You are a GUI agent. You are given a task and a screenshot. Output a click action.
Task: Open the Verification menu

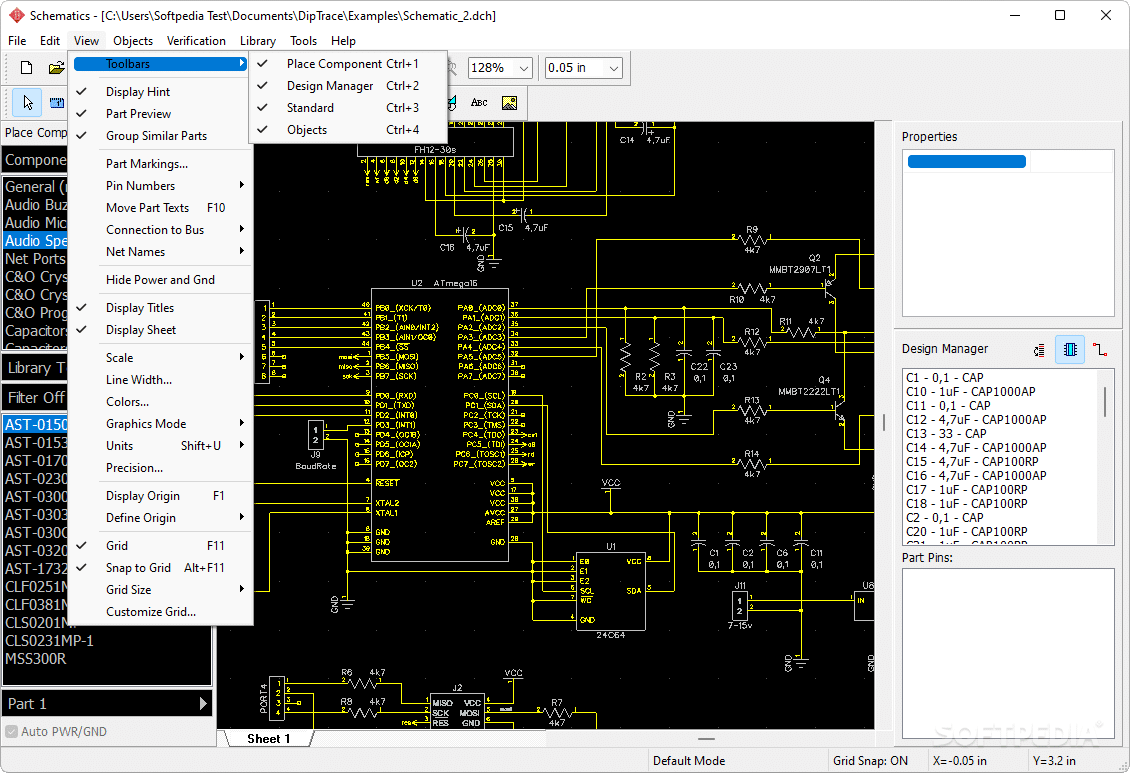coord(196,41)
